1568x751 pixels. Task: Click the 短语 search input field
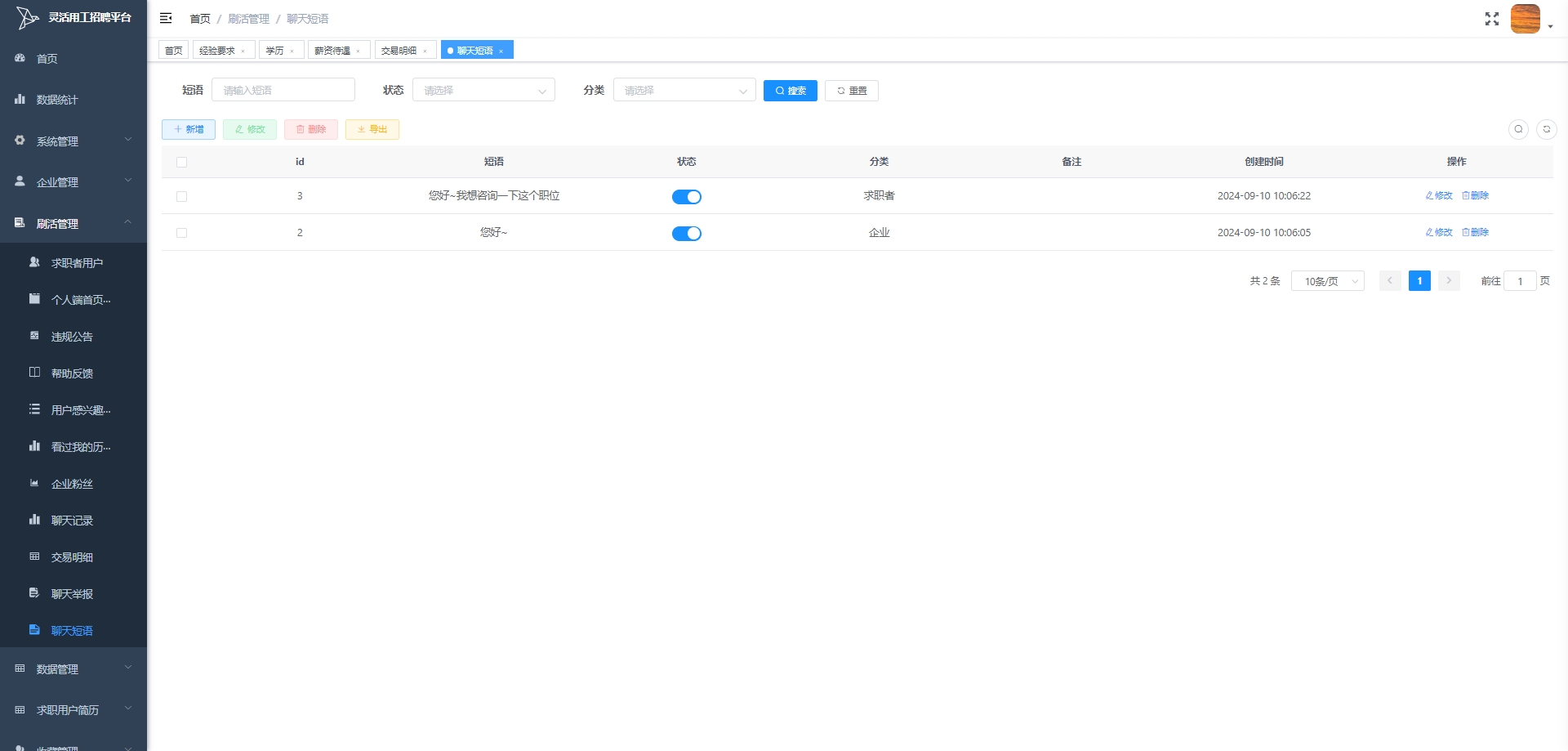coord(283,91)
